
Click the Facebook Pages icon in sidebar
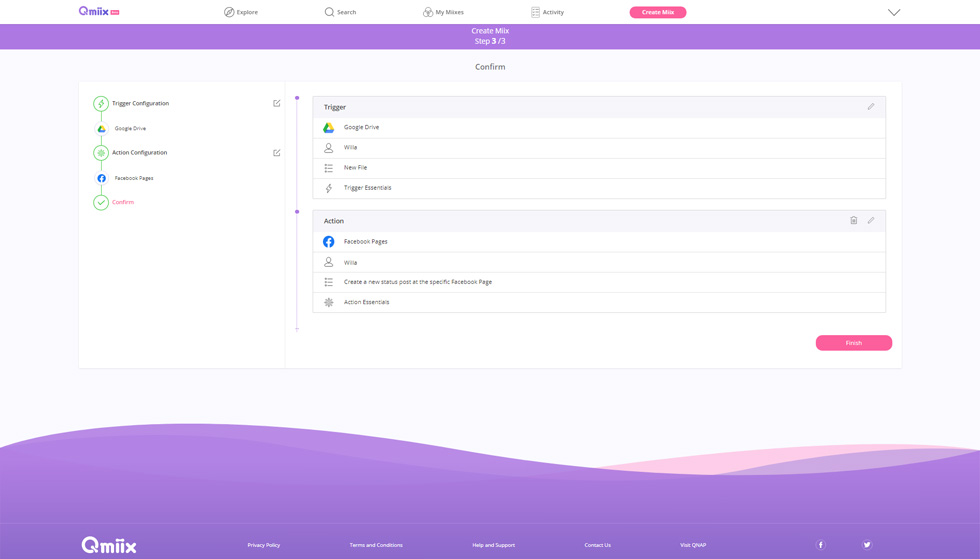coord(101,178)
